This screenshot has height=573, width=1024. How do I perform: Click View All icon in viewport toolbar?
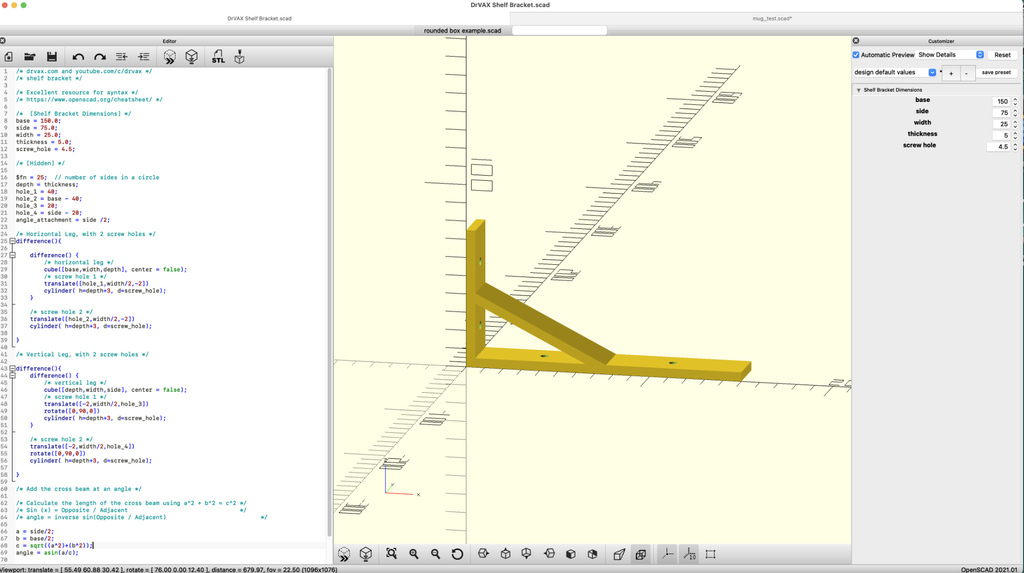click(x=391, y=554)
